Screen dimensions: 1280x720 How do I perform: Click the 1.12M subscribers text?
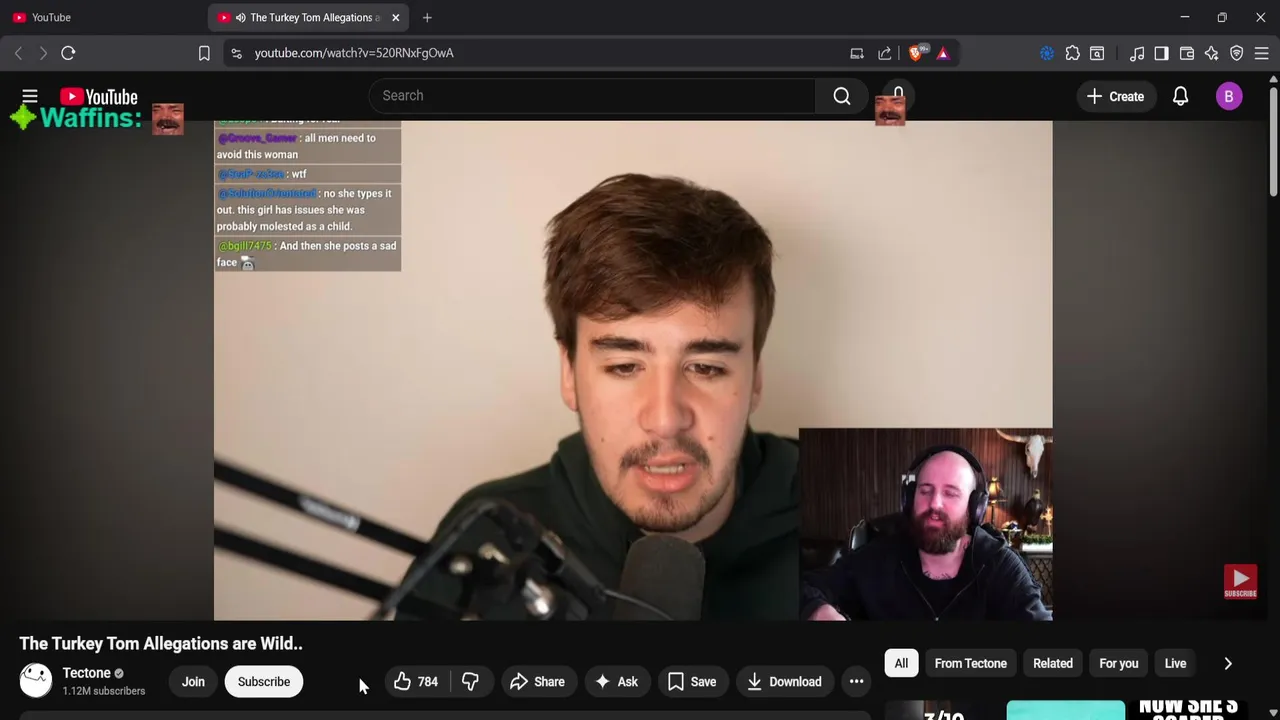pos(104,691)
